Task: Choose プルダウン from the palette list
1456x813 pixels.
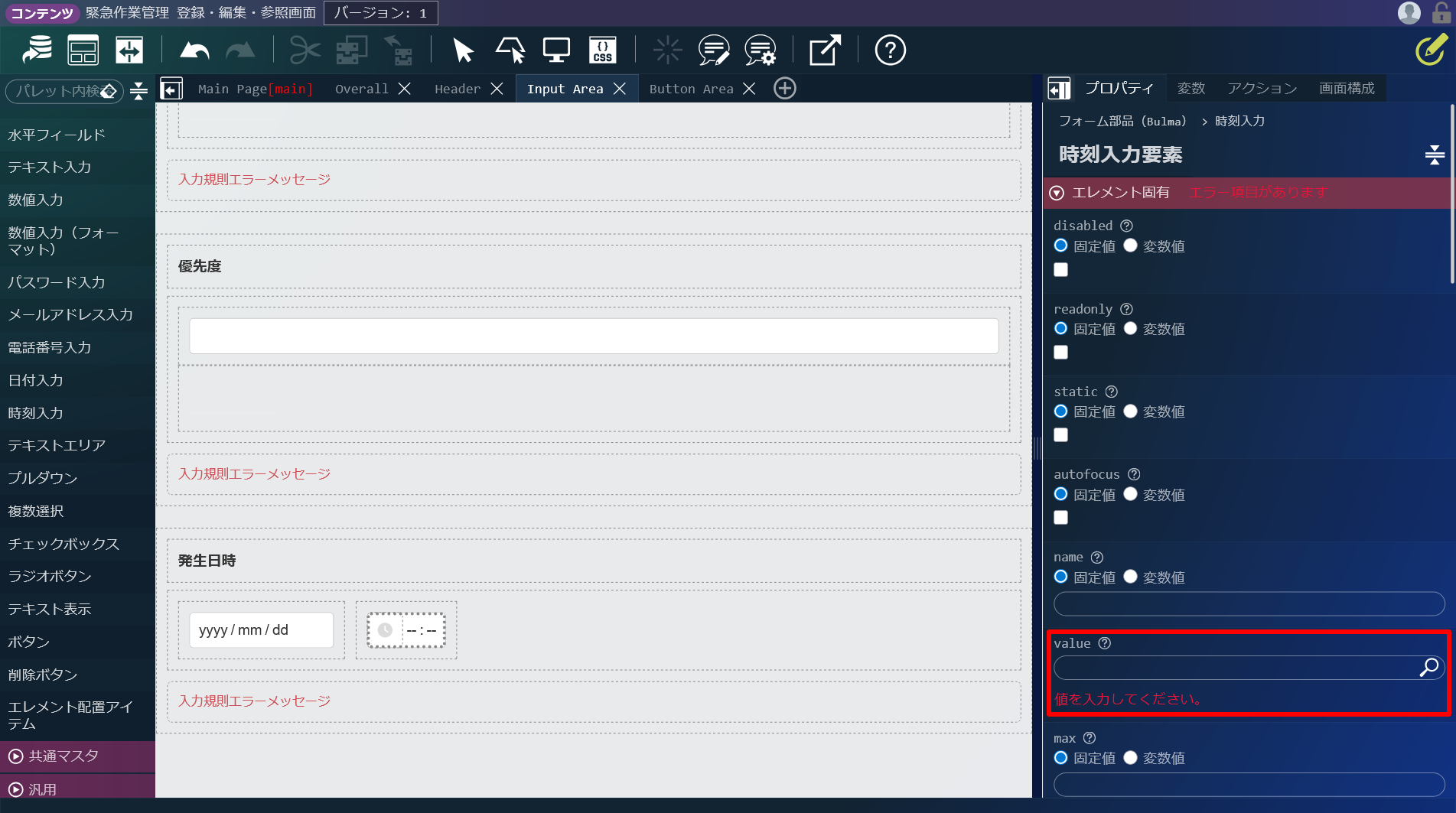Action: tap(43, 478)
